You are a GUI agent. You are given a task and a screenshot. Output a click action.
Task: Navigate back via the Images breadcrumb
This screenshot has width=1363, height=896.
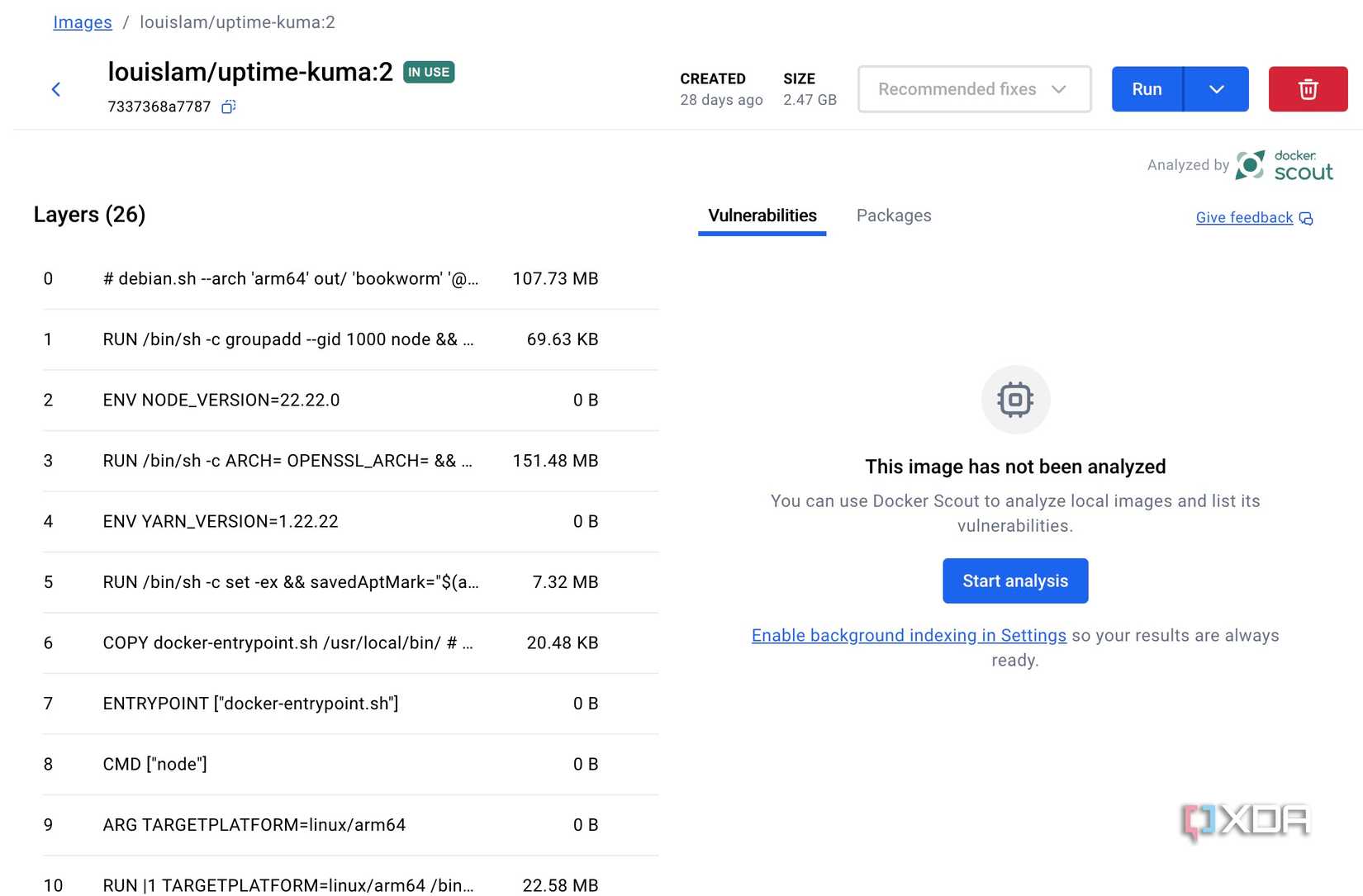[x=82, y=21]
